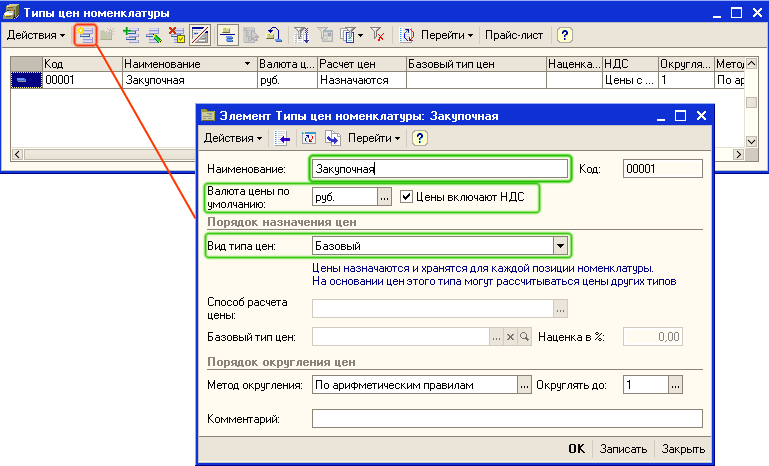Click ellipsis button of Метод округления field

pos(524,385)
